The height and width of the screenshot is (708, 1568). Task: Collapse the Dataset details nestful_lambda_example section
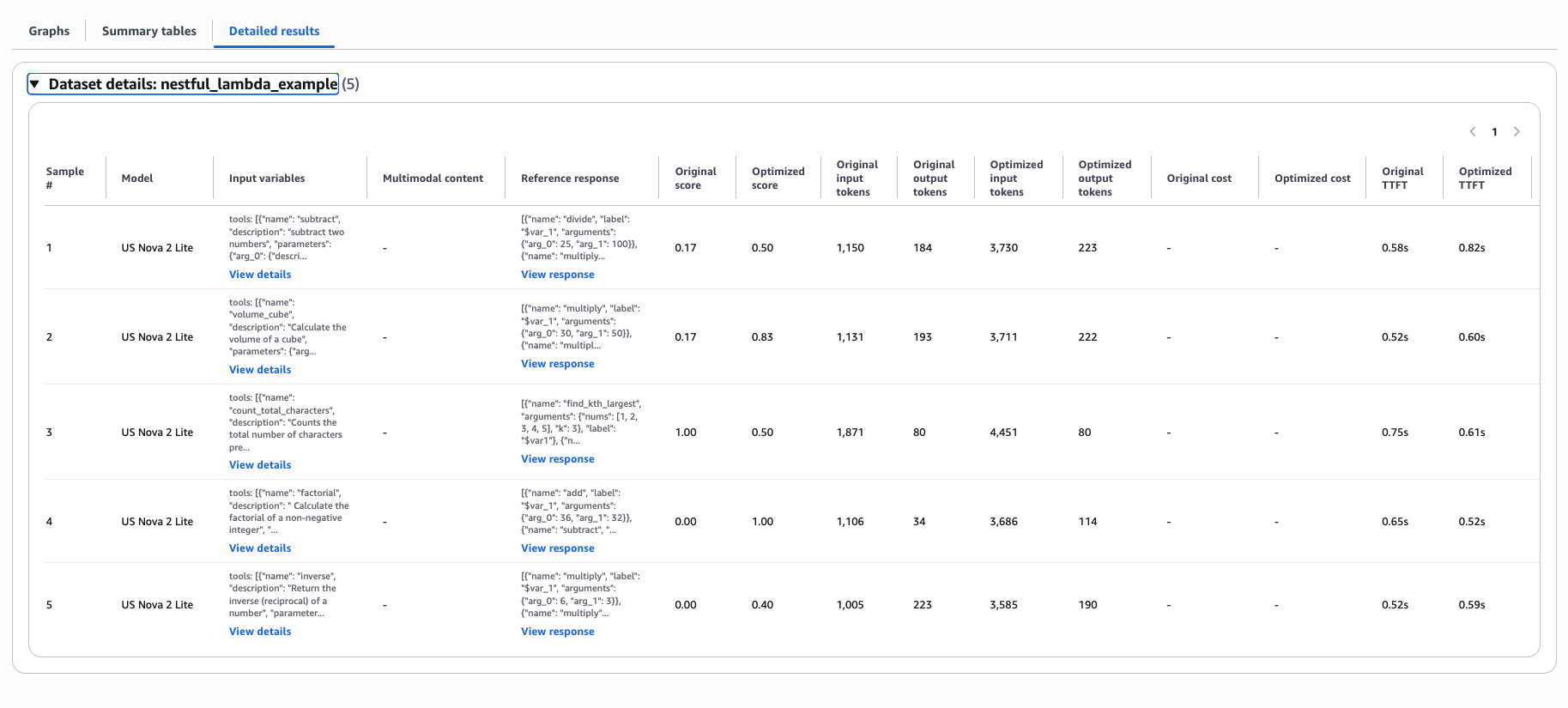coord(183,84)
